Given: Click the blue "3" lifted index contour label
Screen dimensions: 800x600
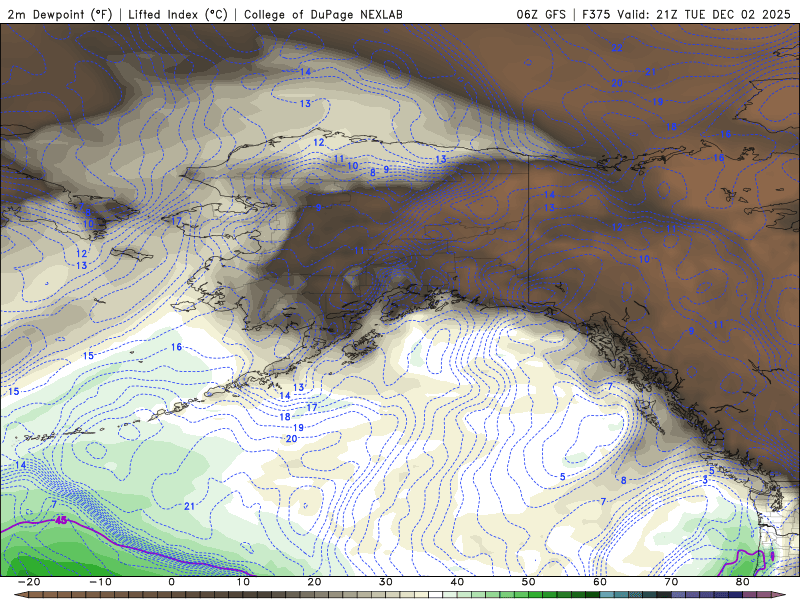Looking at the screenshot, I should 705,480.
